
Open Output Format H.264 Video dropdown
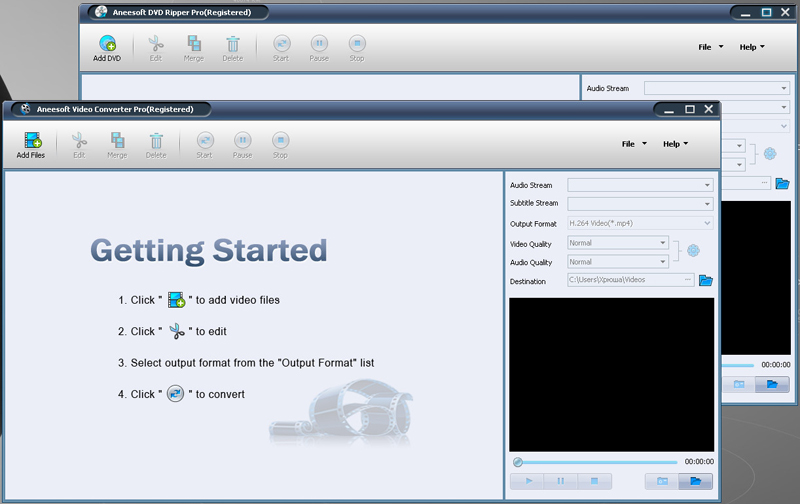click(x=640, y=223)
